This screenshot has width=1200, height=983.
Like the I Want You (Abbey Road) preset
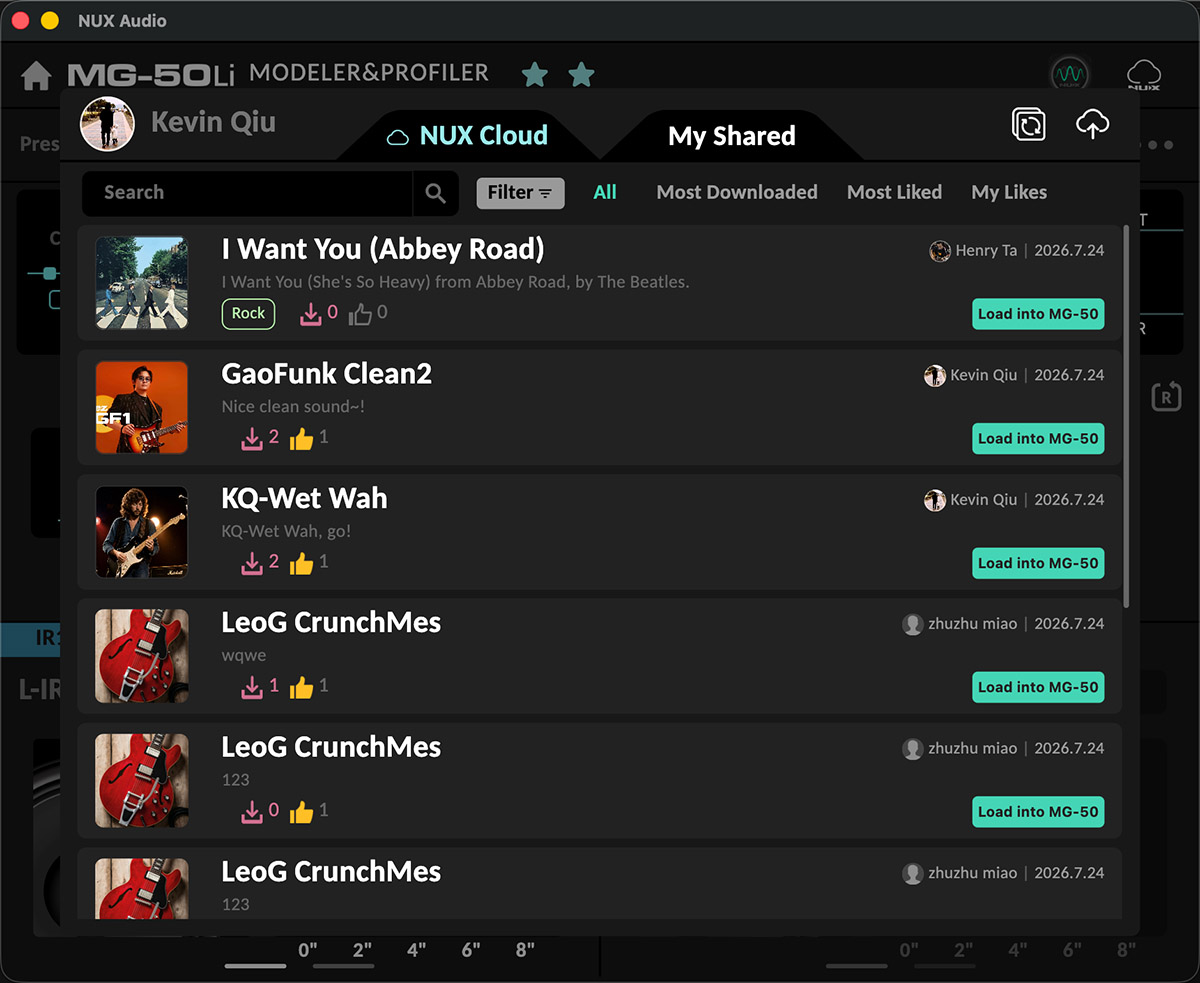[x=360, y=314]
